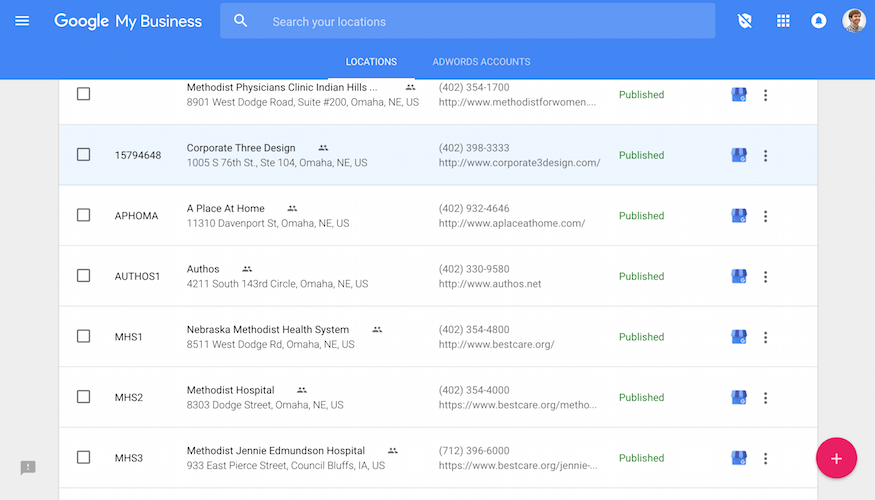Open storefront icon for Corporate Three Design

(x=739, y=155)
